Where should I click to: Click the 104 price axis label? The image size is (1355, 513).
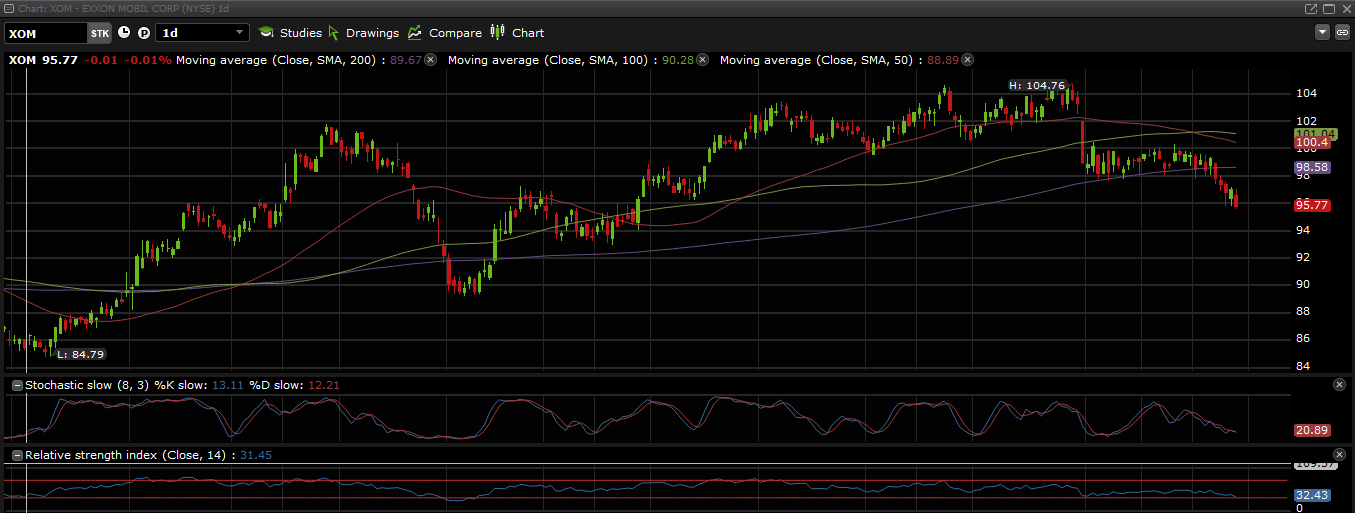pyautogui.click(x=1306, y=93)
